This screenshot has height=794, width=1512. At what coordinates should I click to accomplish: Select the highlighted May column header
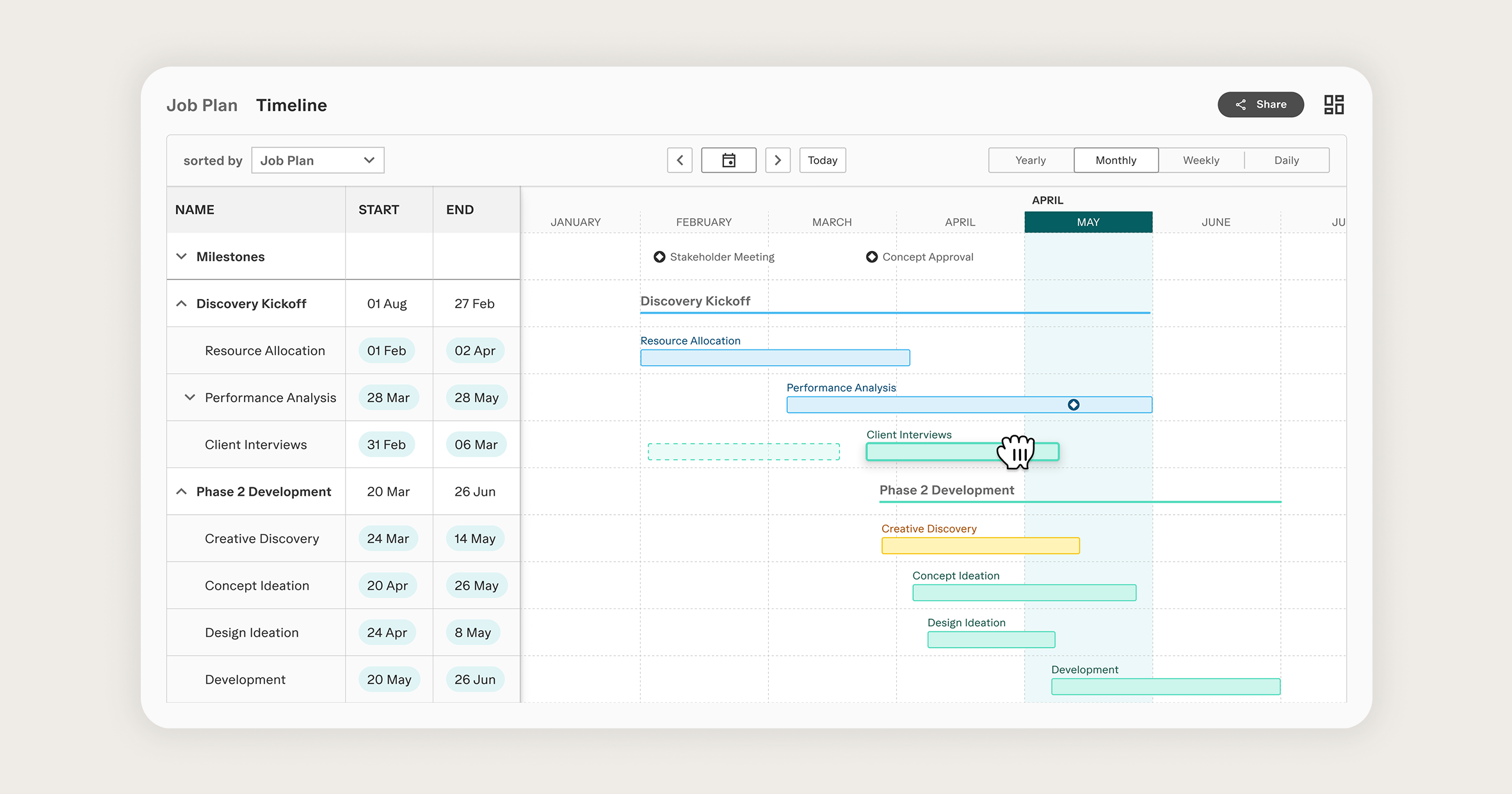[1088, 222]
